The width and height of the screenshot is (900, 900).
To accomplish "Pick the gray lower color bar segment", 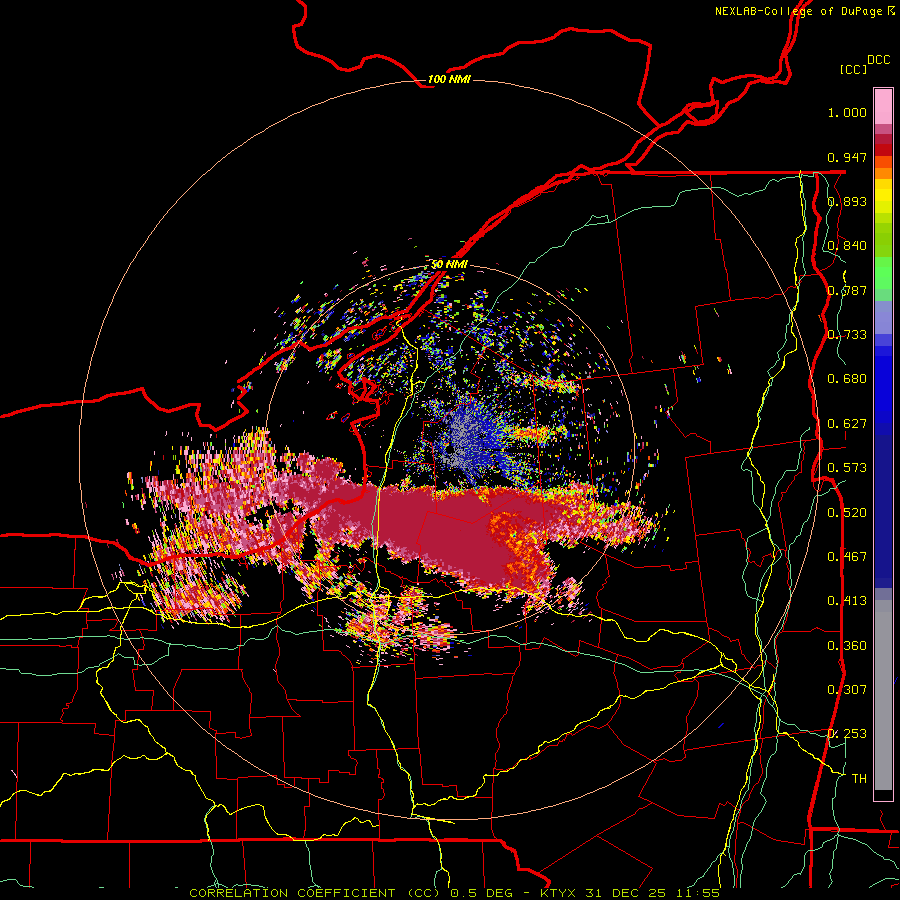I will 883,695.
